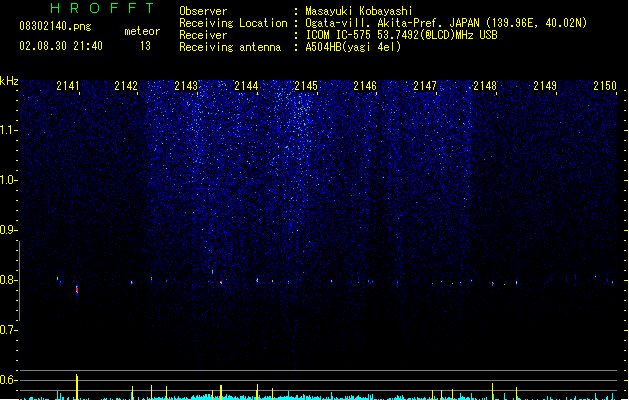Click the Receiver label
The width and height of the screenshot is (629, 400).
click(203, 35)
